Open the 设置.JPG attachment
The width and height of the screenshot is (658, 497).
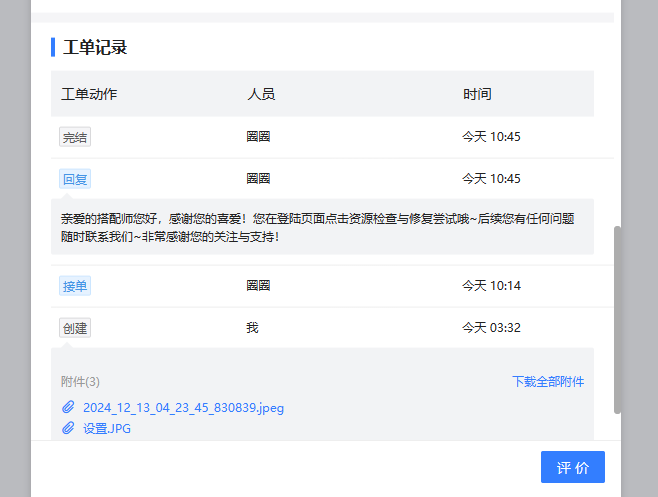(x=107, y=428)
